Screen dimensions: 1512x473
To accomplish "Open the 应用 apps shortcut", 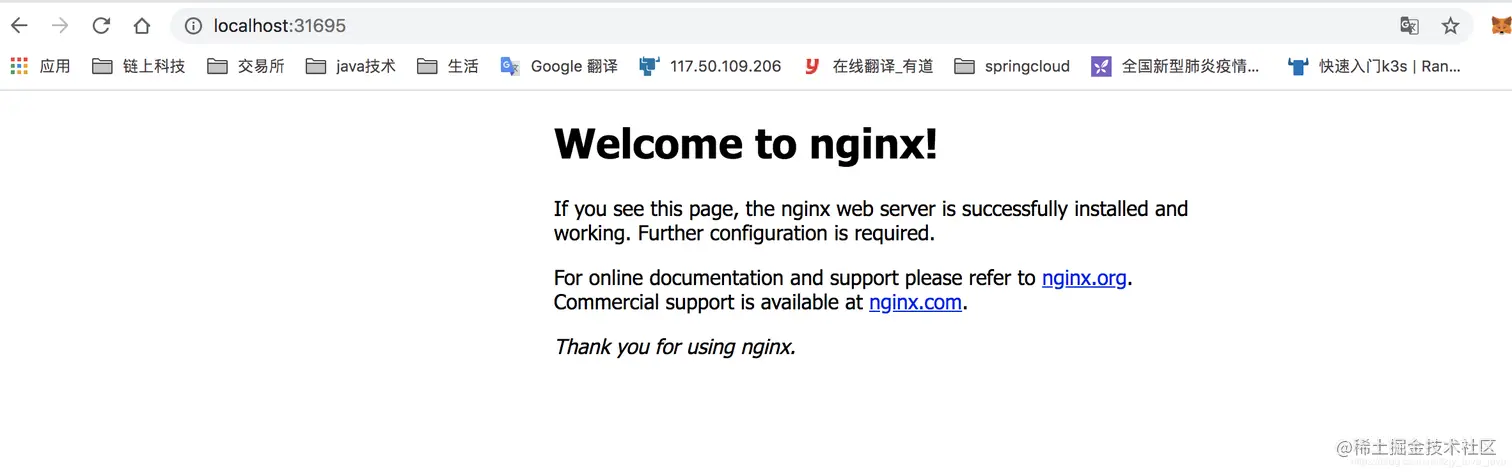I will click(x=40, y=66).
